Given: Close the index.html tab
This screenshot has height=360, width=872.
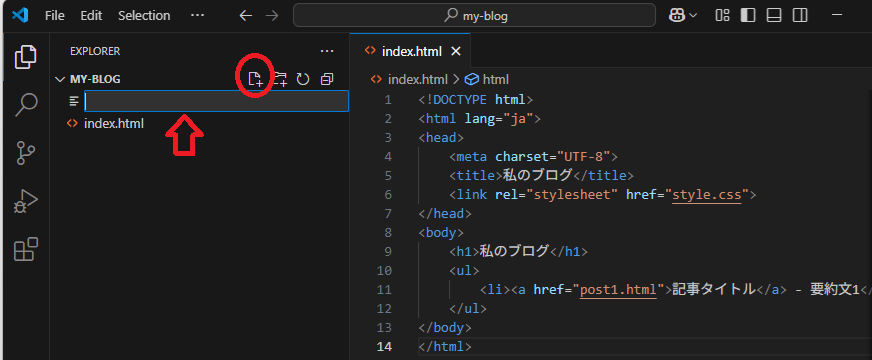Looking at the screenshot, I should pos(455,52).
